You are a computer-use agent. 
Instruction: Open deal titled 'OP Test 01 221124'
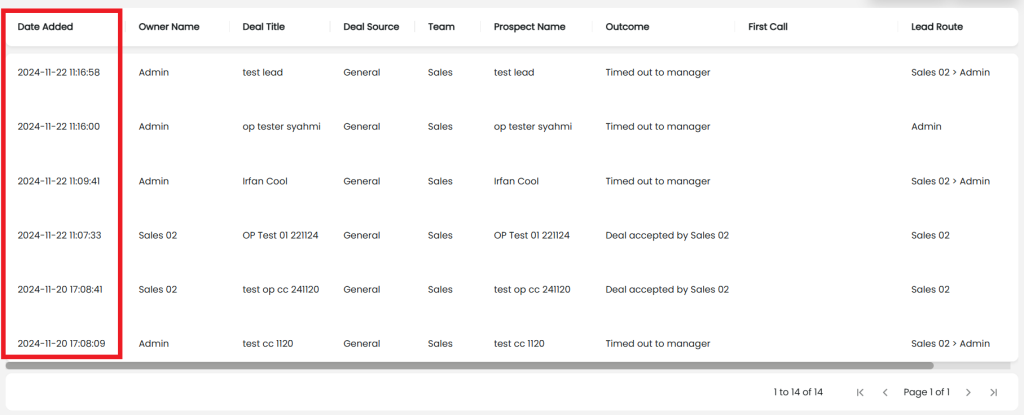(280, 235)
